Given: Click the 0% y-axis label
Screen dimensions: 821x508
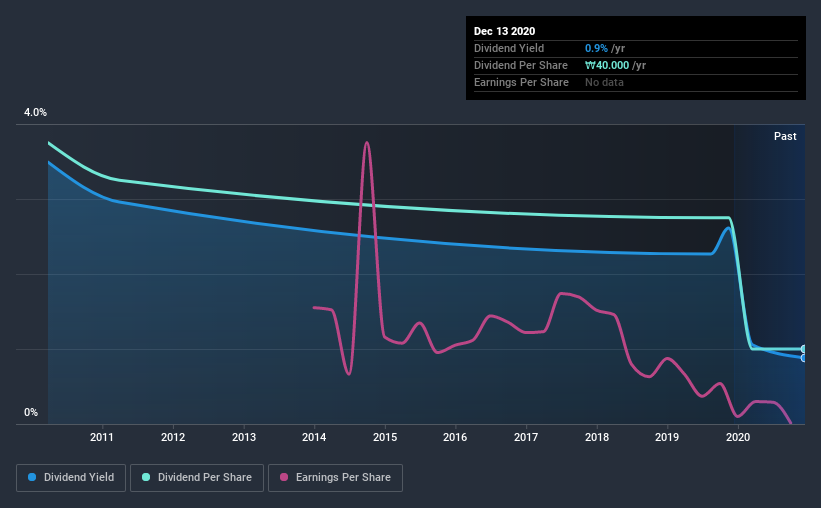Looking at the screenshot, I should point(31,412).
